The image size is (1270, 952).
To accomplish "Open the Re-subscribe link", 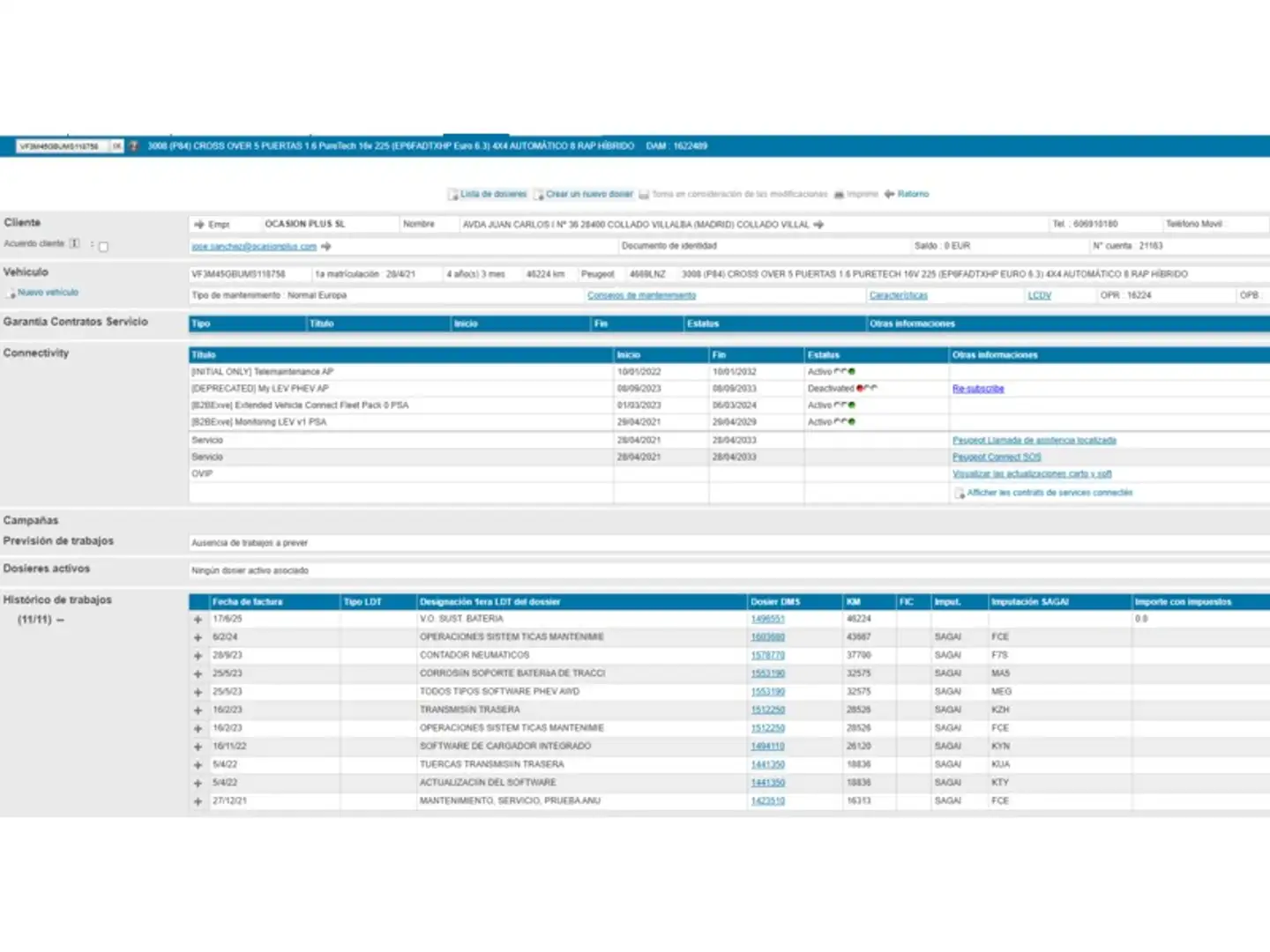I will coord(977,389).
